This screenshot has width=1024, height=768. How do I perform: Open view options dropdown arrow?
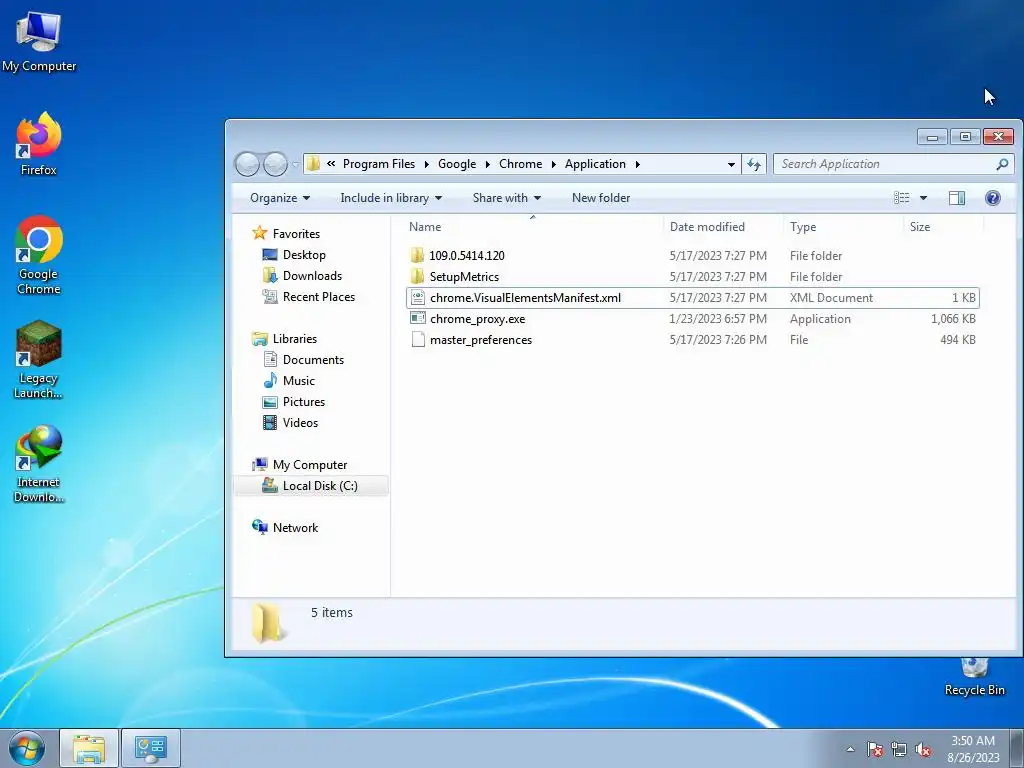[923, 198]
